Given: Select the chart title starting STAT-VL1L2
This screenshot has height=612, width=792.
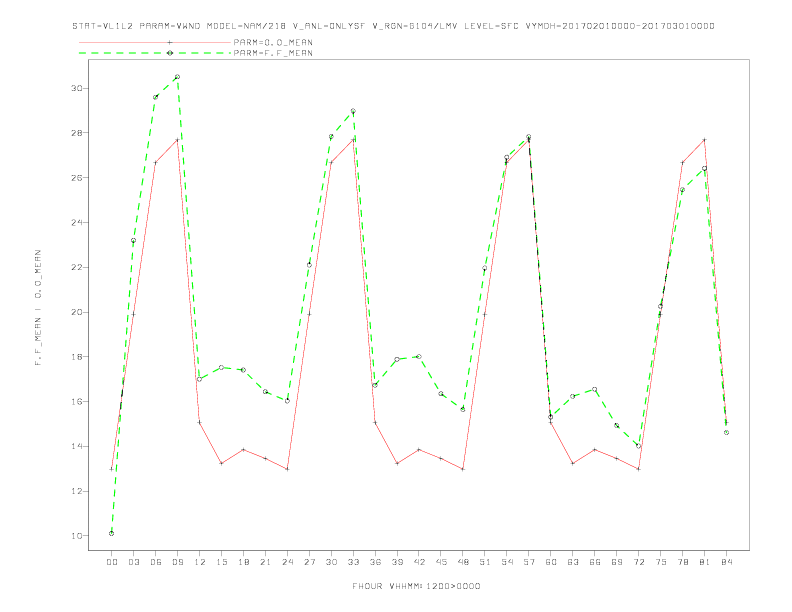Looking at the screenshot, I should 393,26.
